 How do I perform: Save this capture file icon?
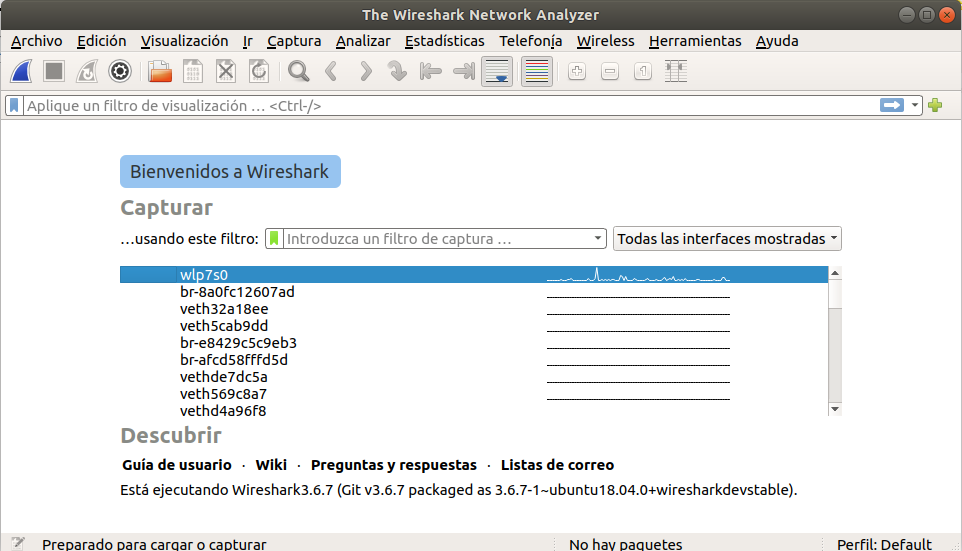(x=193, y=71)
